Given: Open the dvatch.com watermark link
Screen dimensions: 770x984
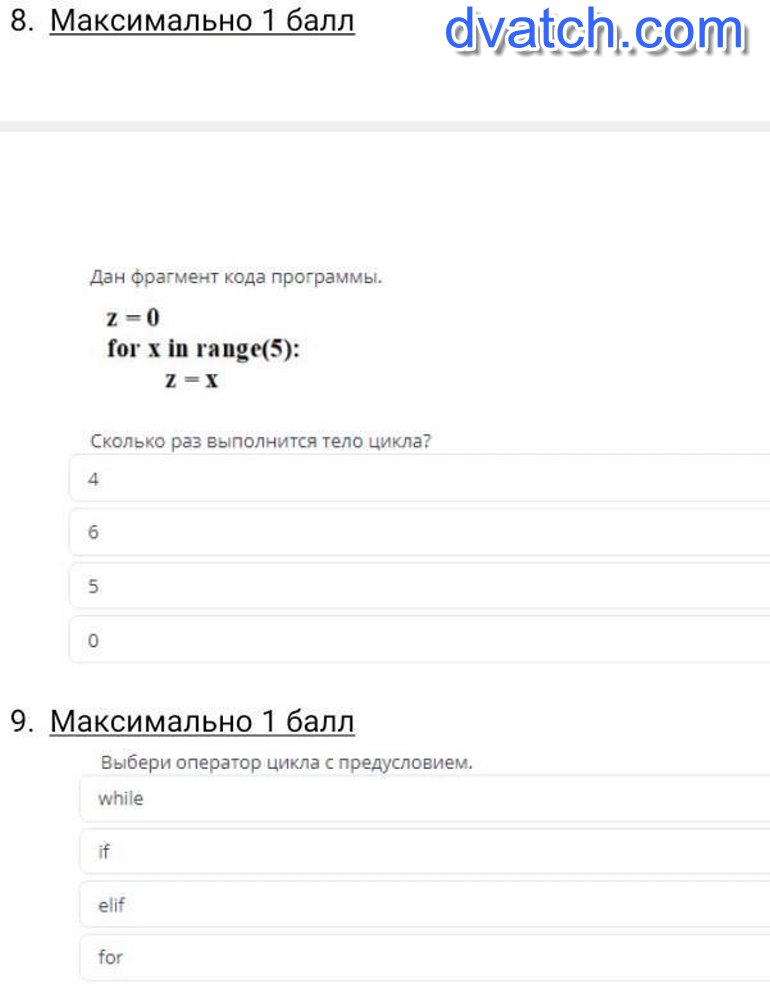Looking at the screenshot, I should click(x=595, y=30).
